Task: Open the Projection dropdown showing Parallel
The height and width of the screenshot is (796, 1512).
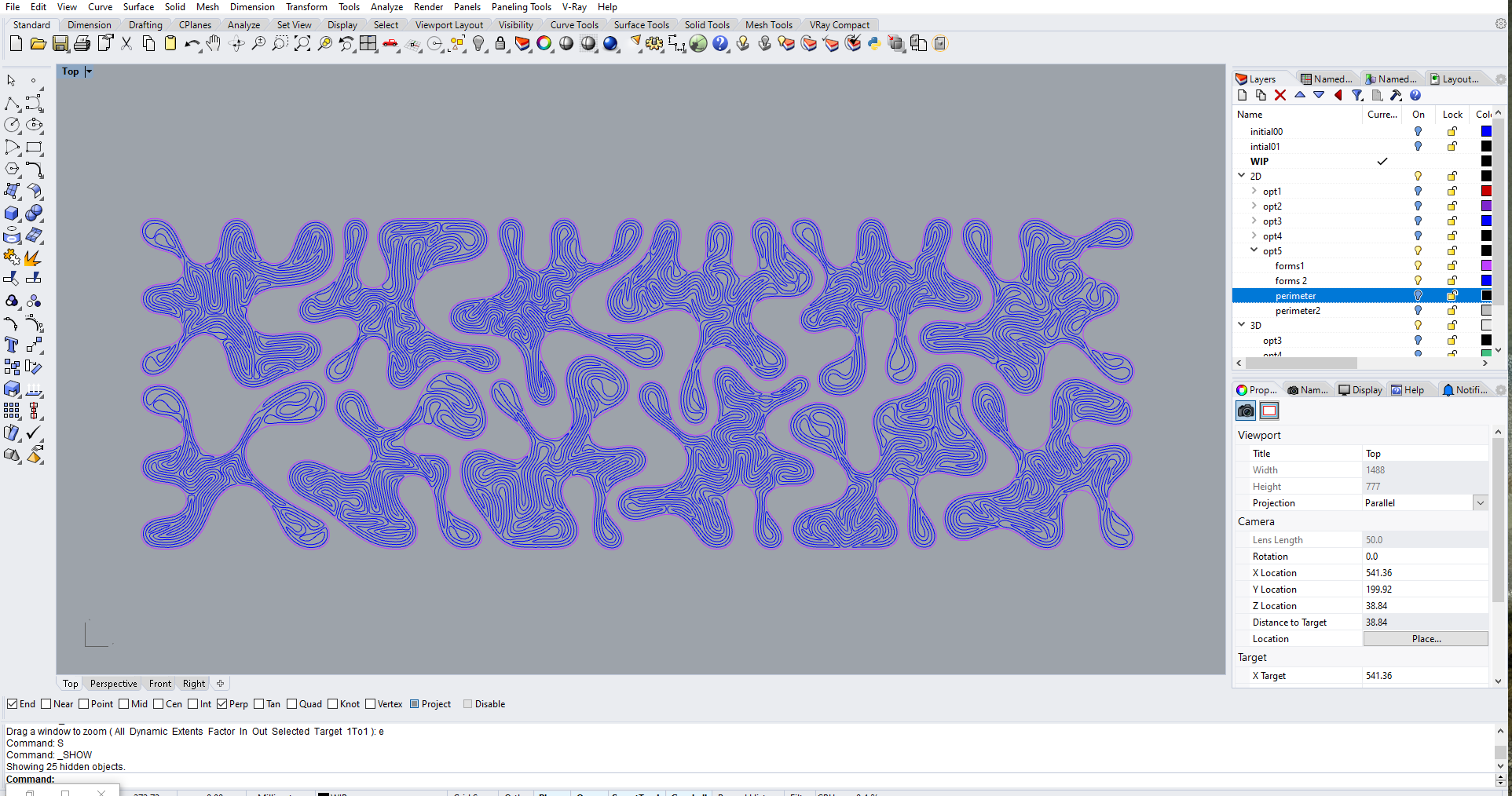Action: click(1481, 503)
